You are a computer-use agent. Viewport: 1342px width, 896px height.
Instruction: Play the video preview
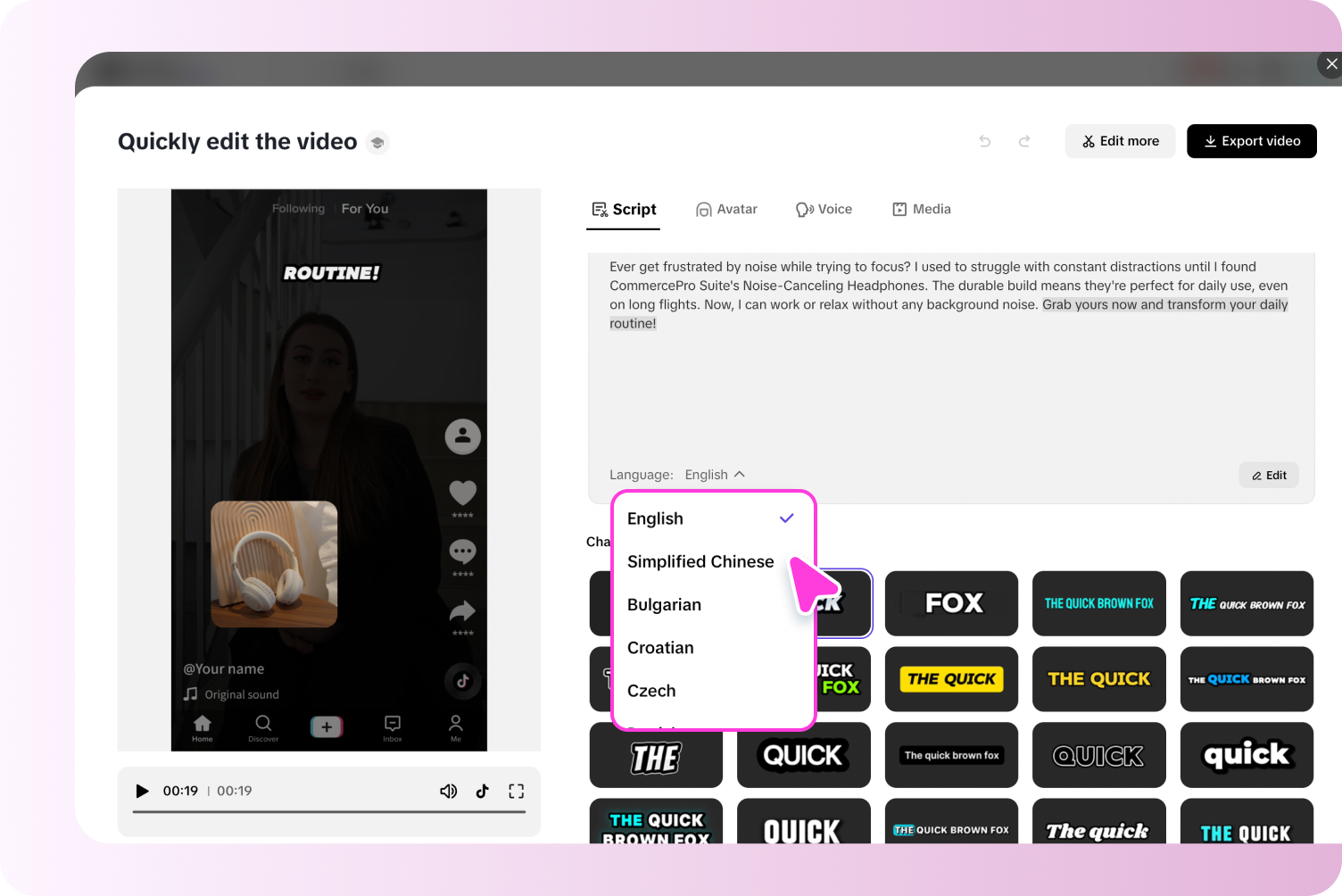pos(142,791)
